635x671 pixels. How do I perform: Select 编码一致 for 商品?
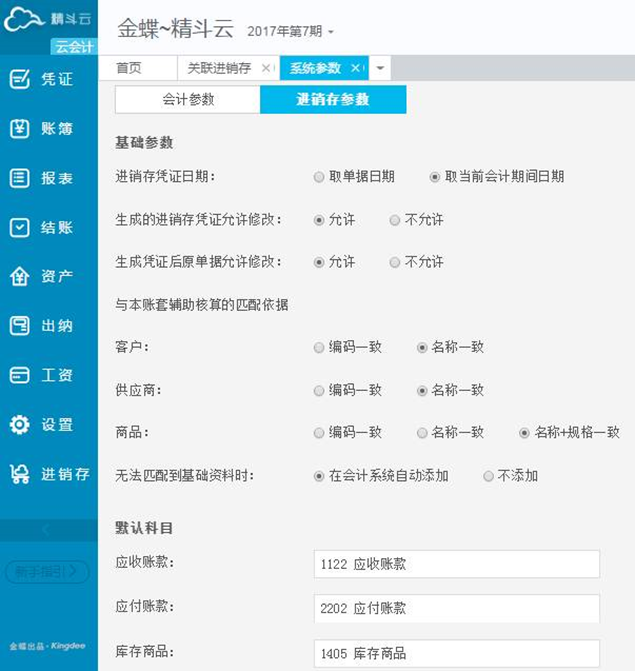coord(319,433)
